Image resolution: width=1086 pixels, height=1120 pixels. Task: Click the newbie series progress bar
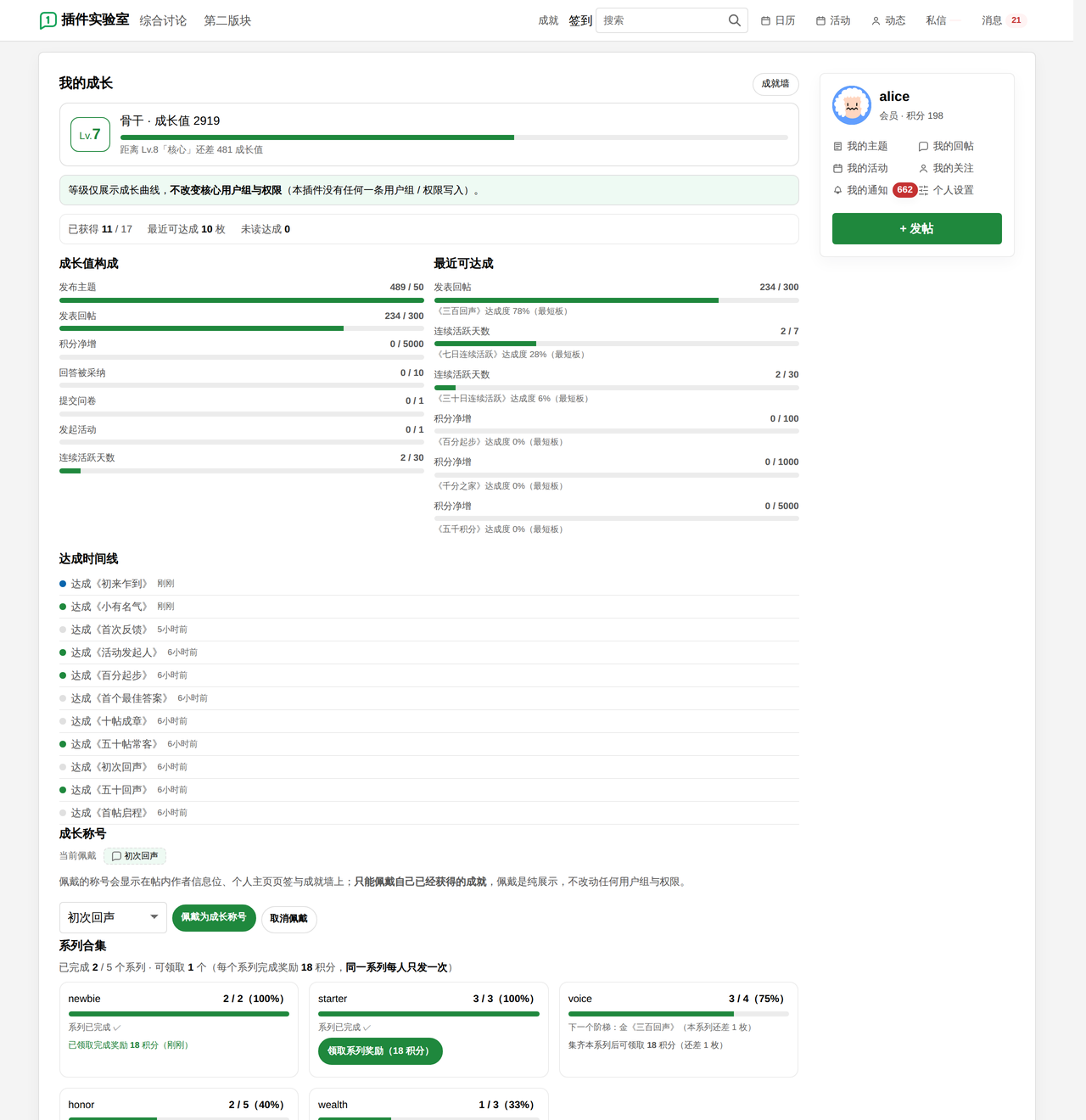coord(179,1014)
